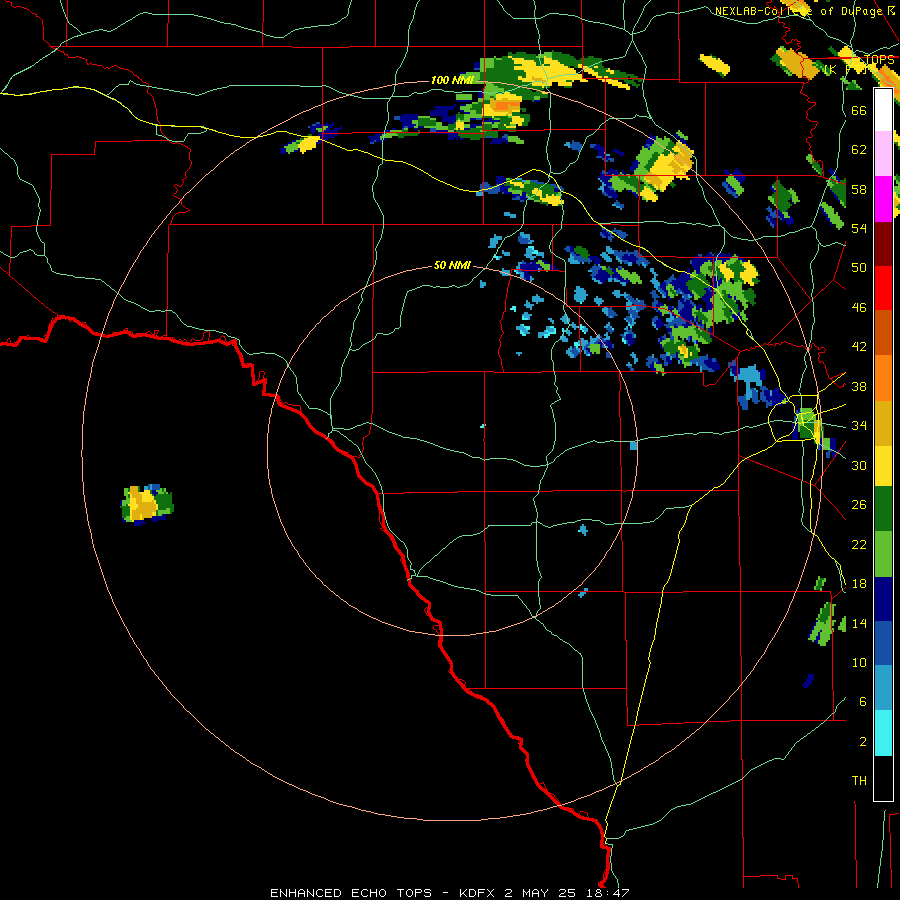Screen dimensions: 900x900
Task: Click the white swatch atop the legend
Action: [x=883, y=110]
